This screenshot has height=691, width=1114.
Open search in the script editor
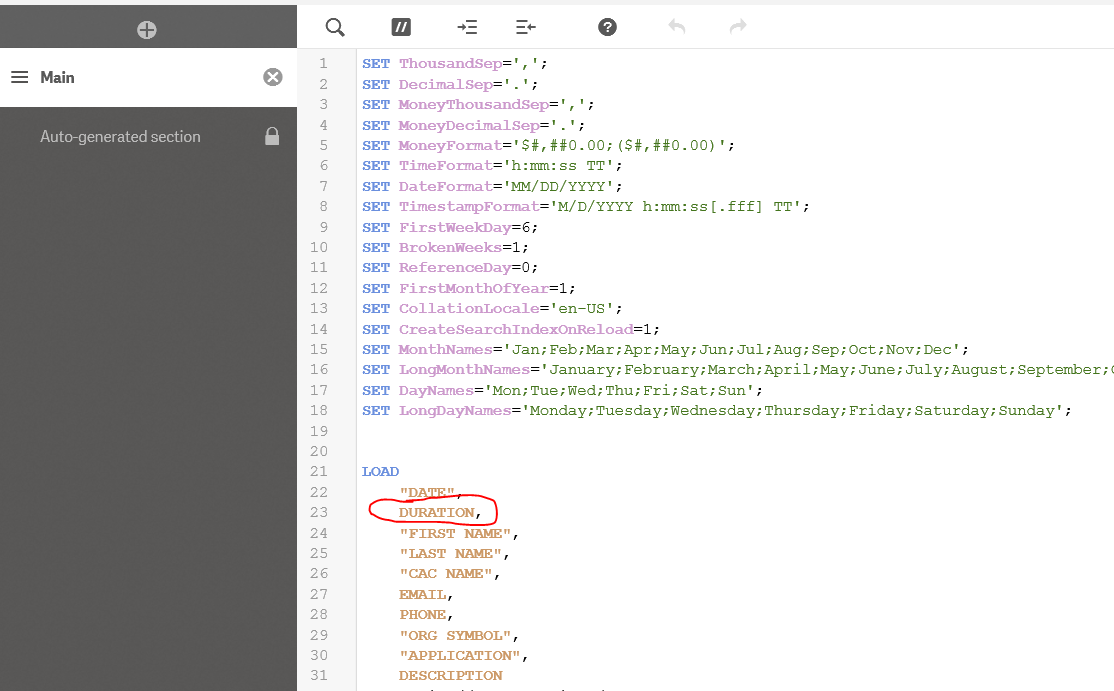[335, 27]
